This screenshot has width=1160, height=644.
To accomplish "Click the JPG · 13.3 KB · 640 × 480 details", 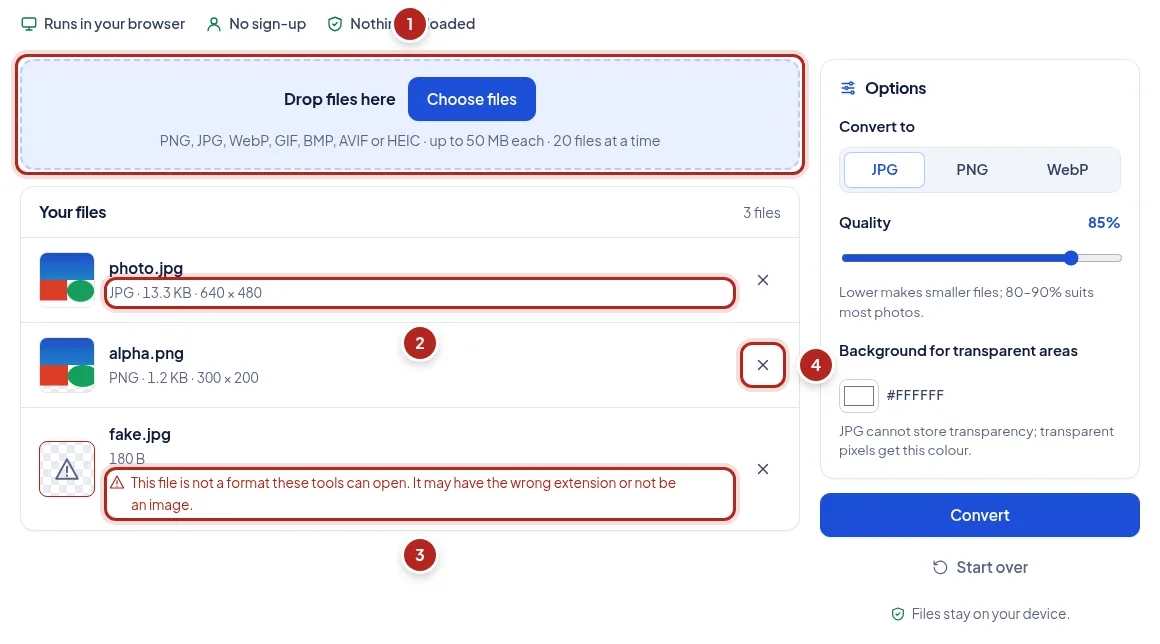I will 185,293.
